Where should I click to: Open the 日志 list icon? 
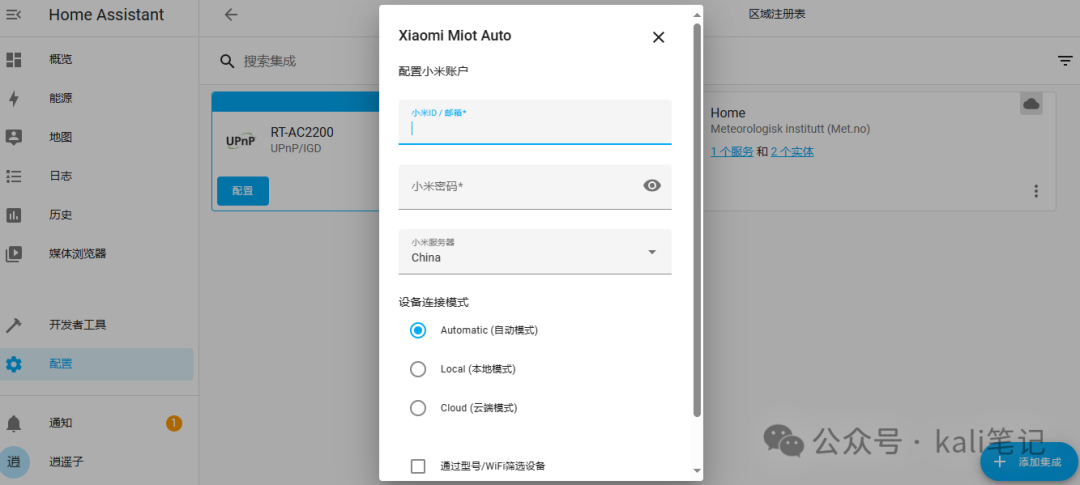point(14,176)
